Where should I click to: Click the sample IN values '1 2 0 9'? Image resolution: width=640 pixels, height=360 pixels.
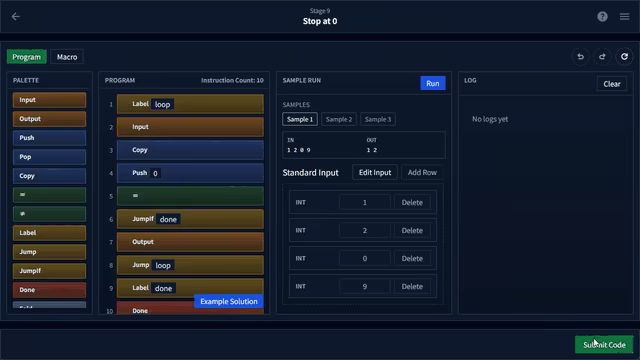tap(299, 150)
